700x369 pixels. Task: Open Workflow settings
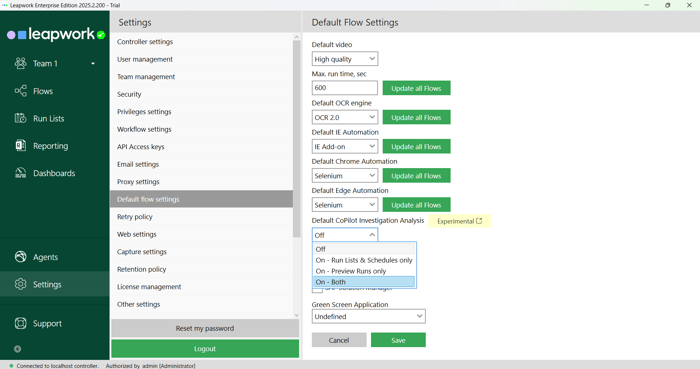(x=201, y=129)
